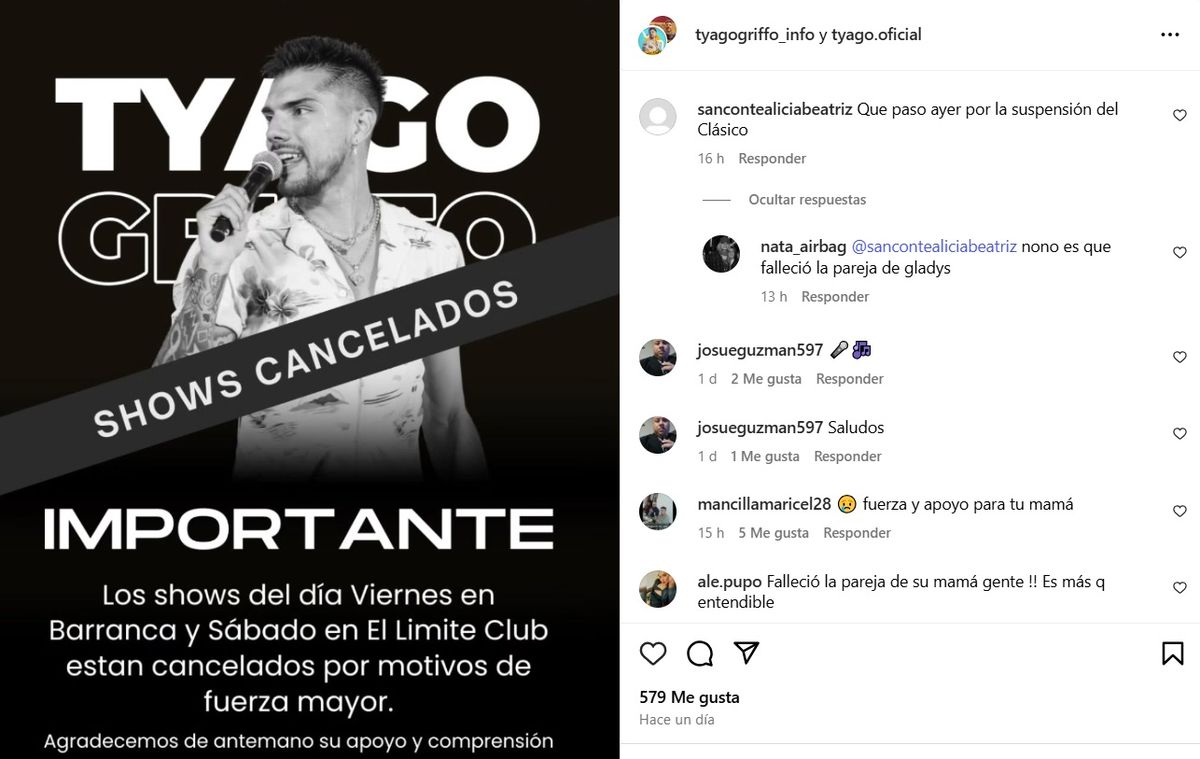View the 579 Me gusta likes list
This screenshot has width=1200, height=759.
[689, 697]
